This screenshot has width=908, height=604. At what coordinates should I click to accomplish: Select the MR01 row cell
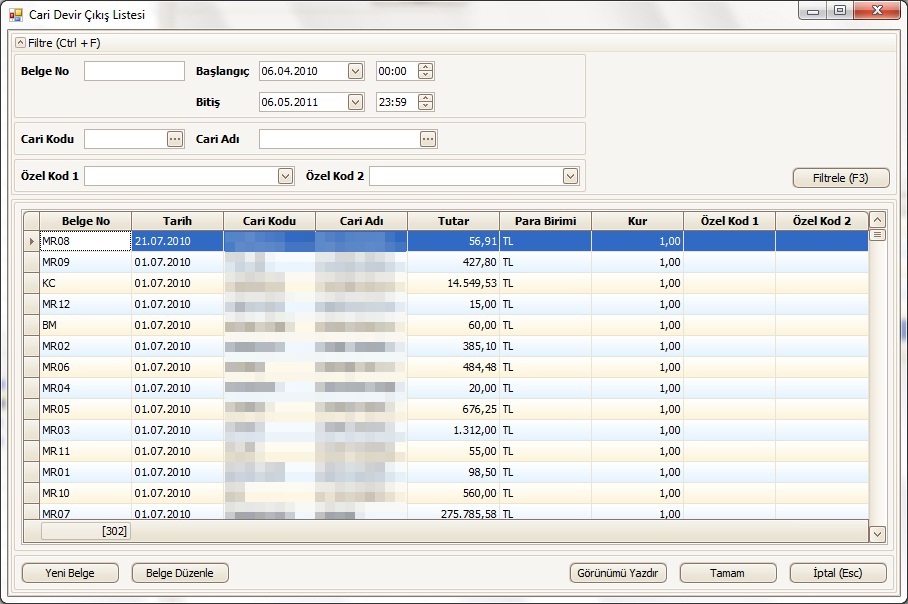tap(86, 472)
